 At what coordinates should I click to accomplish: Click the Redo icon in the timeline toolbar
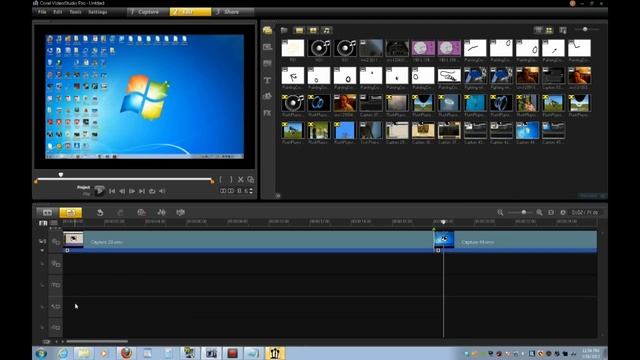coord(120,212)
